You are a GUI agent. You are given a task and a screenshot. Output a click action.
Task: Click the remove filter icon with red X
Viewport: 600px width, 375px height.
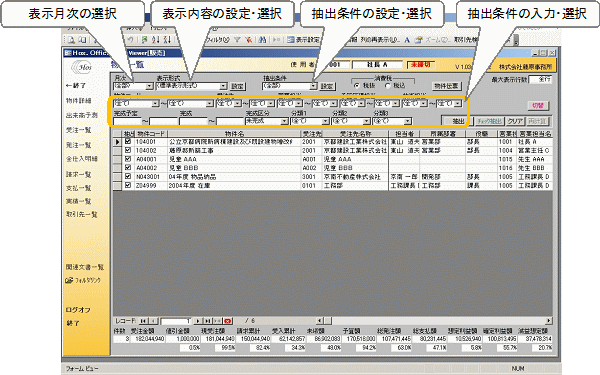(x=248, y=39)
